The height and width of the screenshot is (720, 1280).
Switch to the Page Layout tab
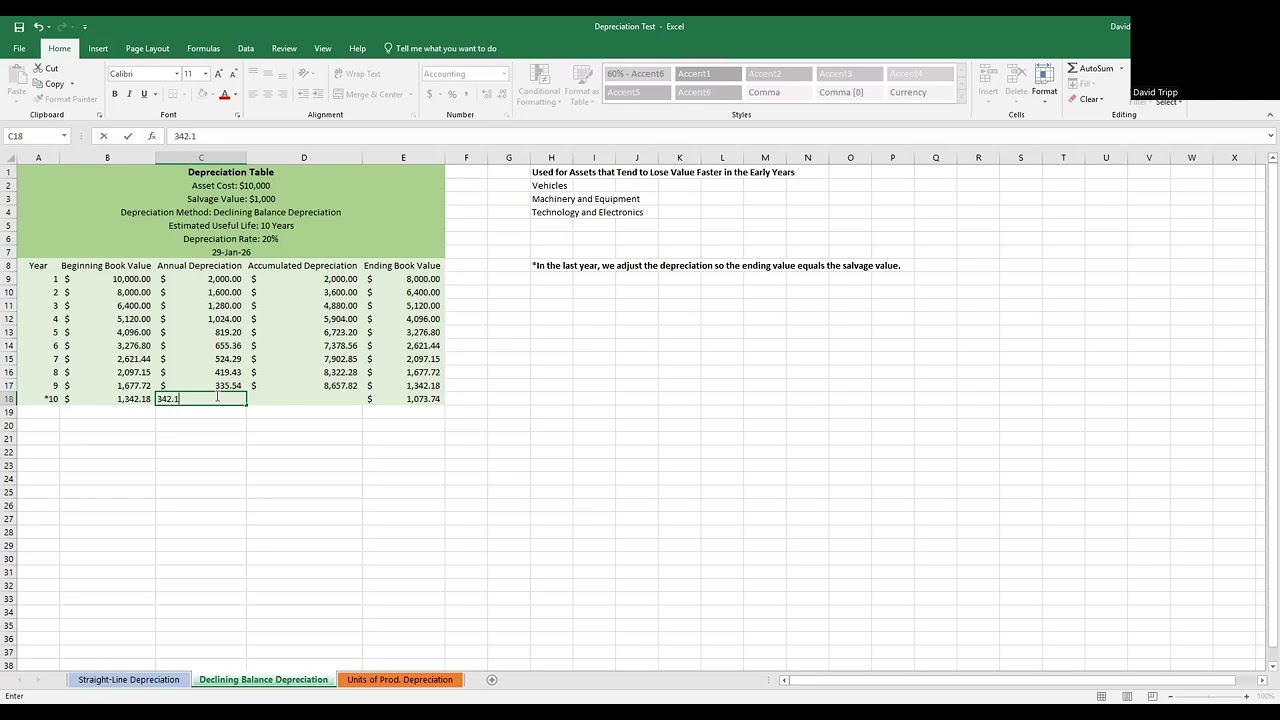coord(147,48)
